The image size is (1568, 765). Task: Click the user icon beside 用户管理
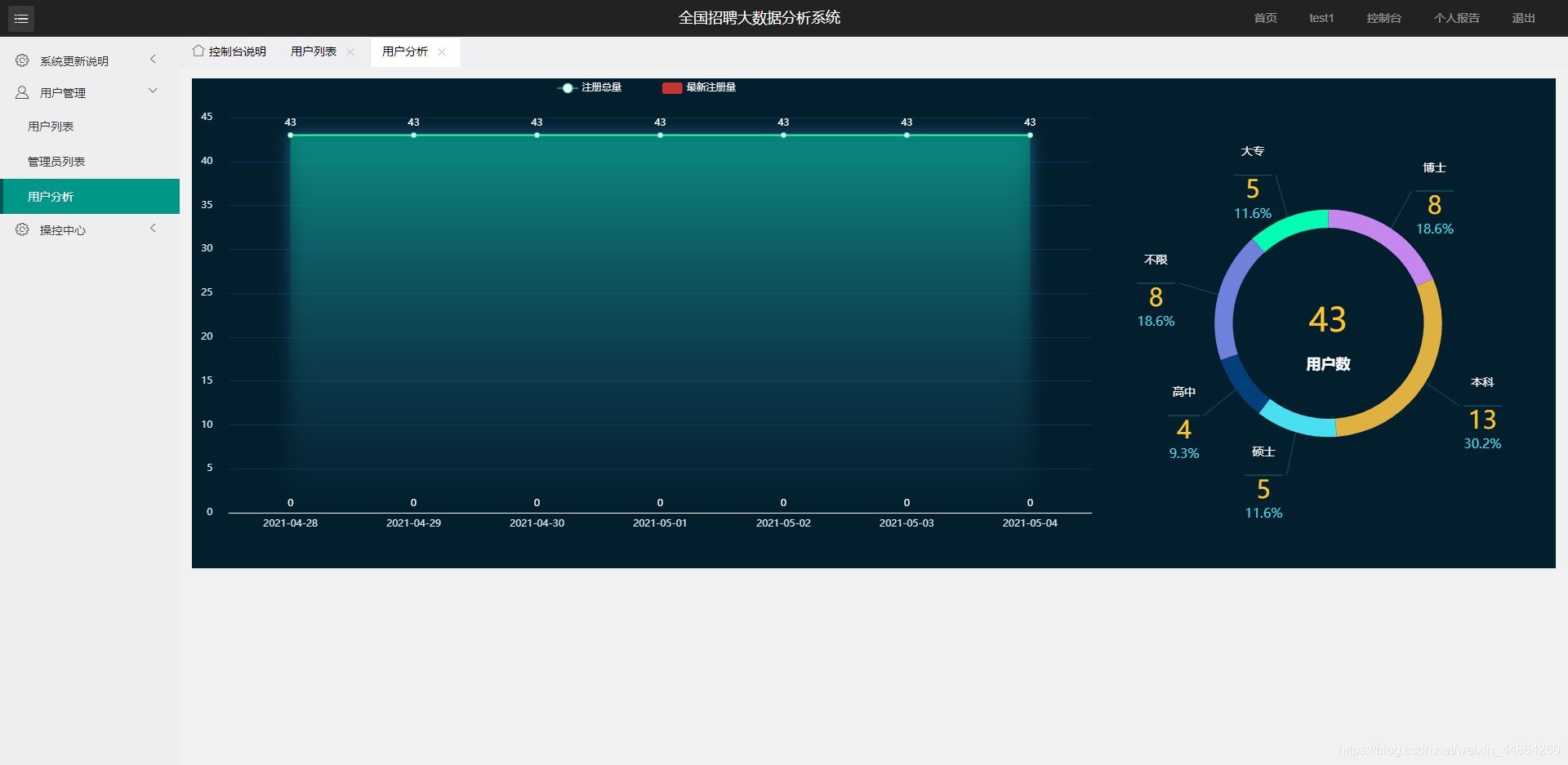(x=22, y=92)
